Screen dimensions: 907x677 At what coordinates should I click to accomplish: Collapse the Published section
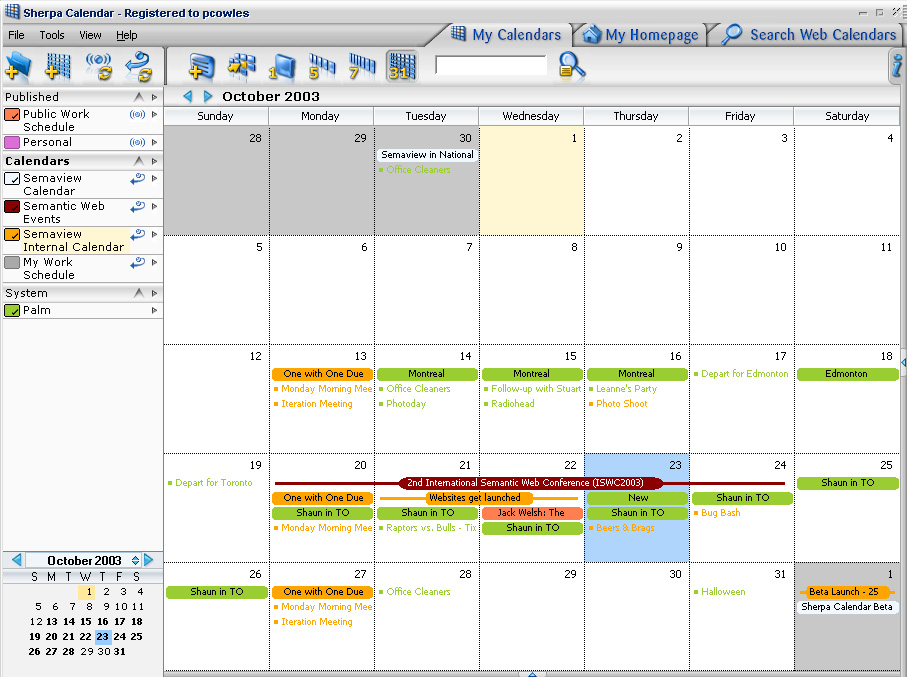click(138, 97)
